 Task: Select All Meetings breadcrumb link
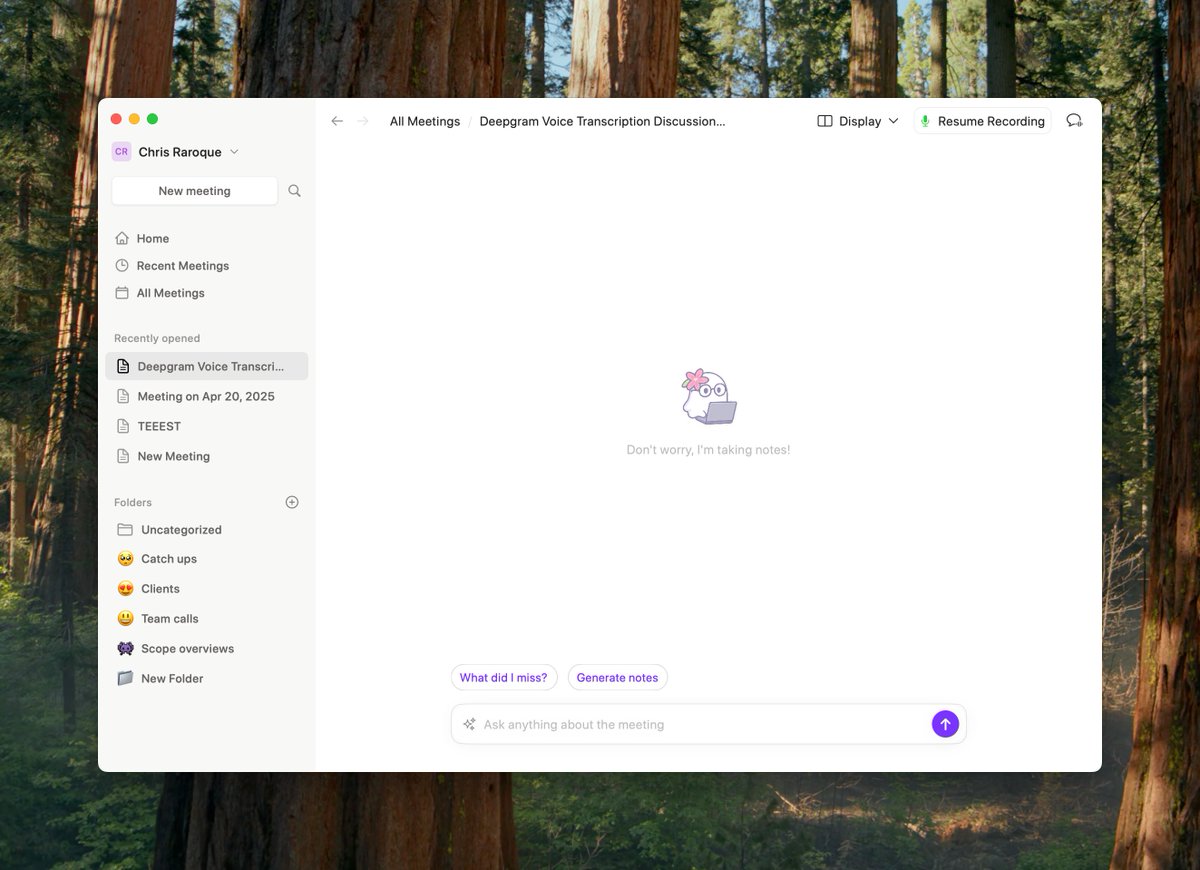425,121
